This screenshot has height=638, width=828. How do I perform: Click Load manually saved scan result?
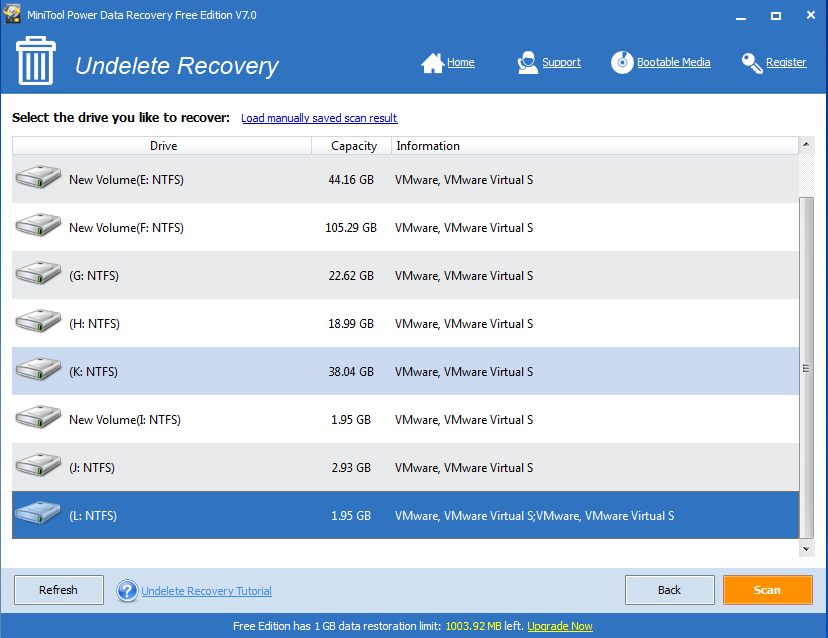[x=319, y=118]
